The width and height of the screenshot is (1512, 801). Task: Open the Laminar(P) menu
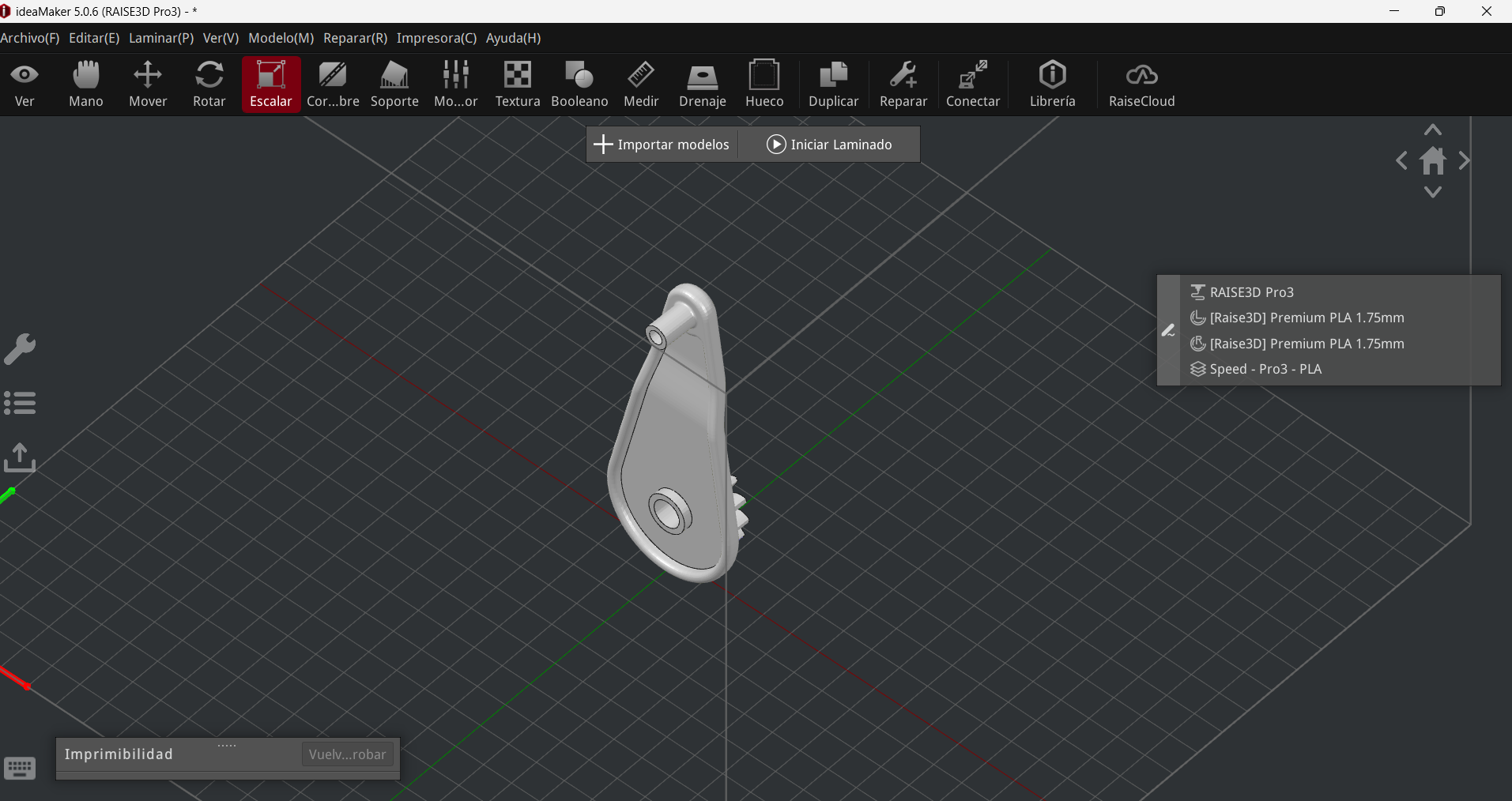point(161,38)
